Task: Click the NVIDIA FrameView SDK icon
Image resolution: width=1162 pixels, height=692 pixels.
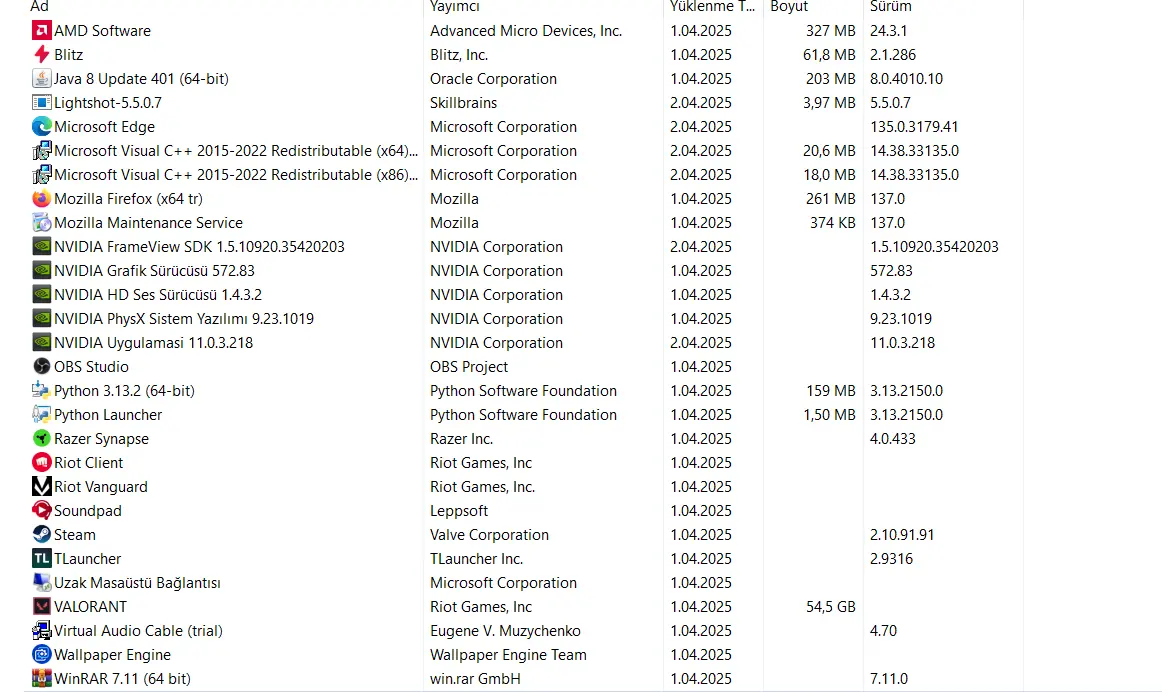Action: [42, 247]
